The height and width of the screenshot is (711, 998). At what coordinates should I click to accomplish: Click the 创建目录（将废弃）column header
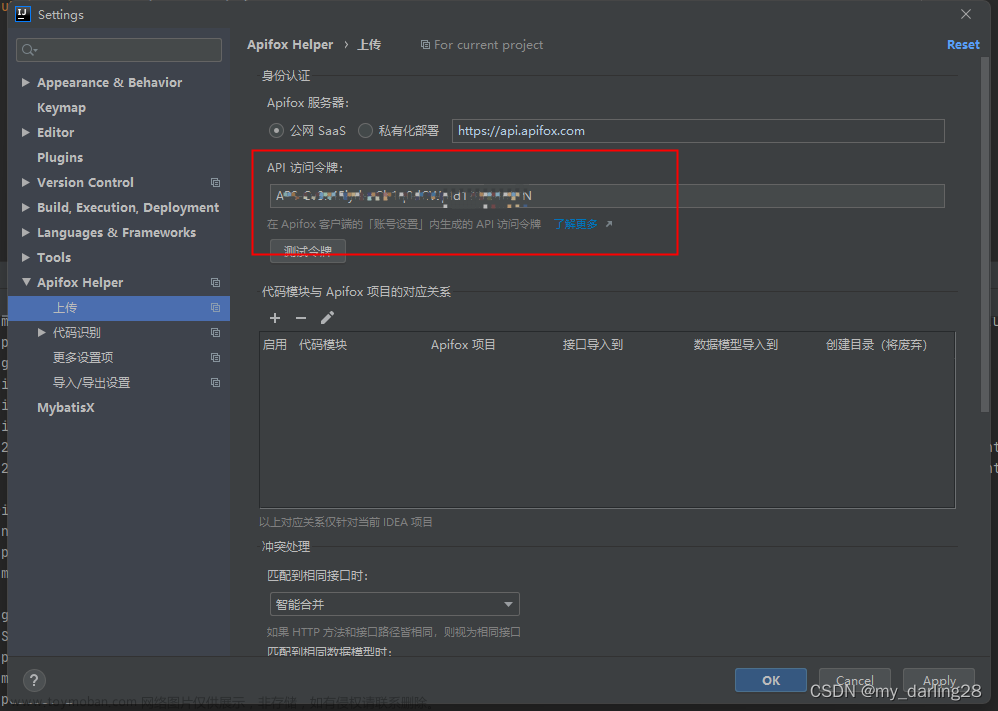point(876,345)
